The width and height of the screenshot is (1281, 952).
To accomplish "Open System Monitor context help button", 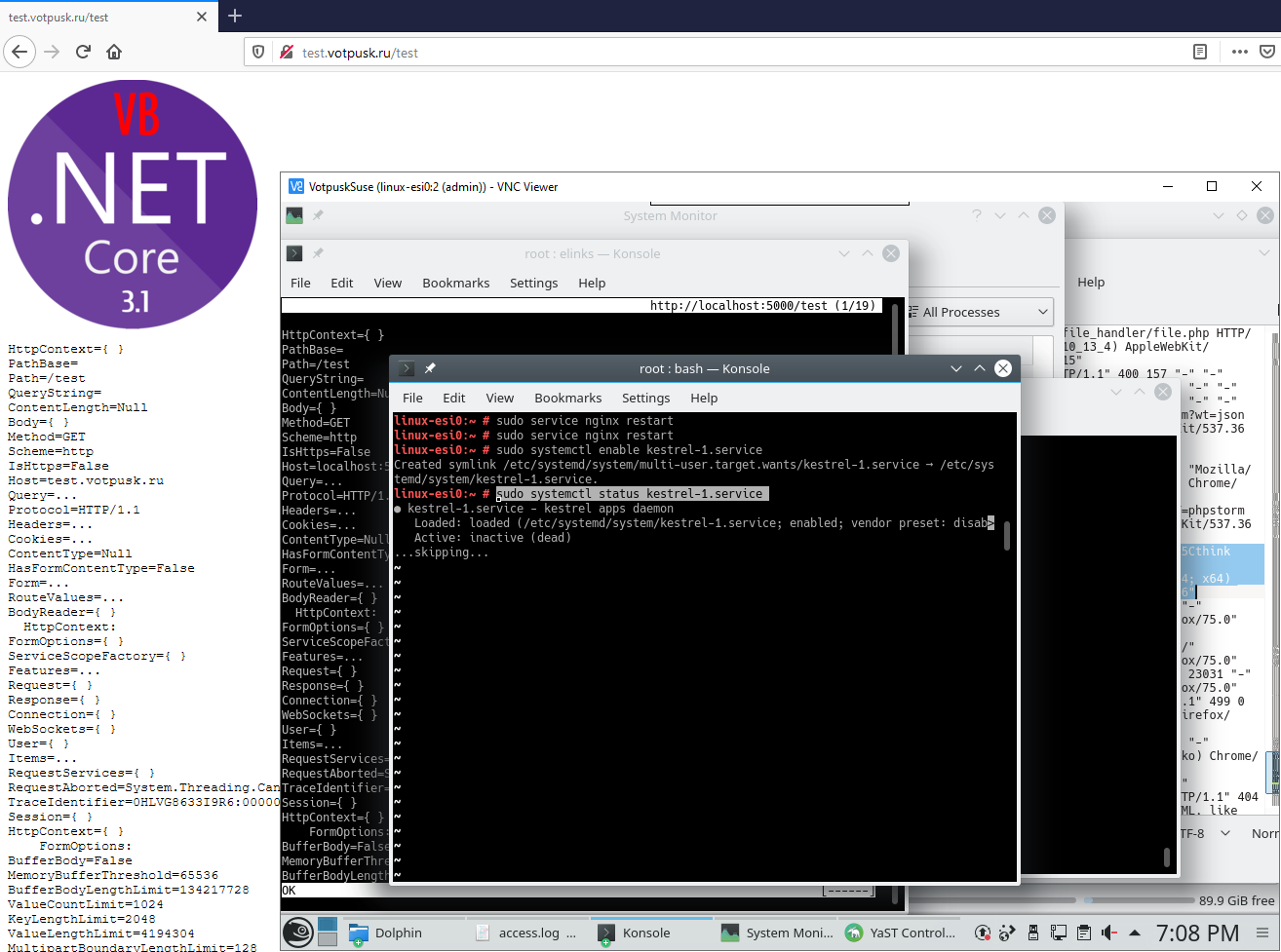I will (x=977, y=215).
